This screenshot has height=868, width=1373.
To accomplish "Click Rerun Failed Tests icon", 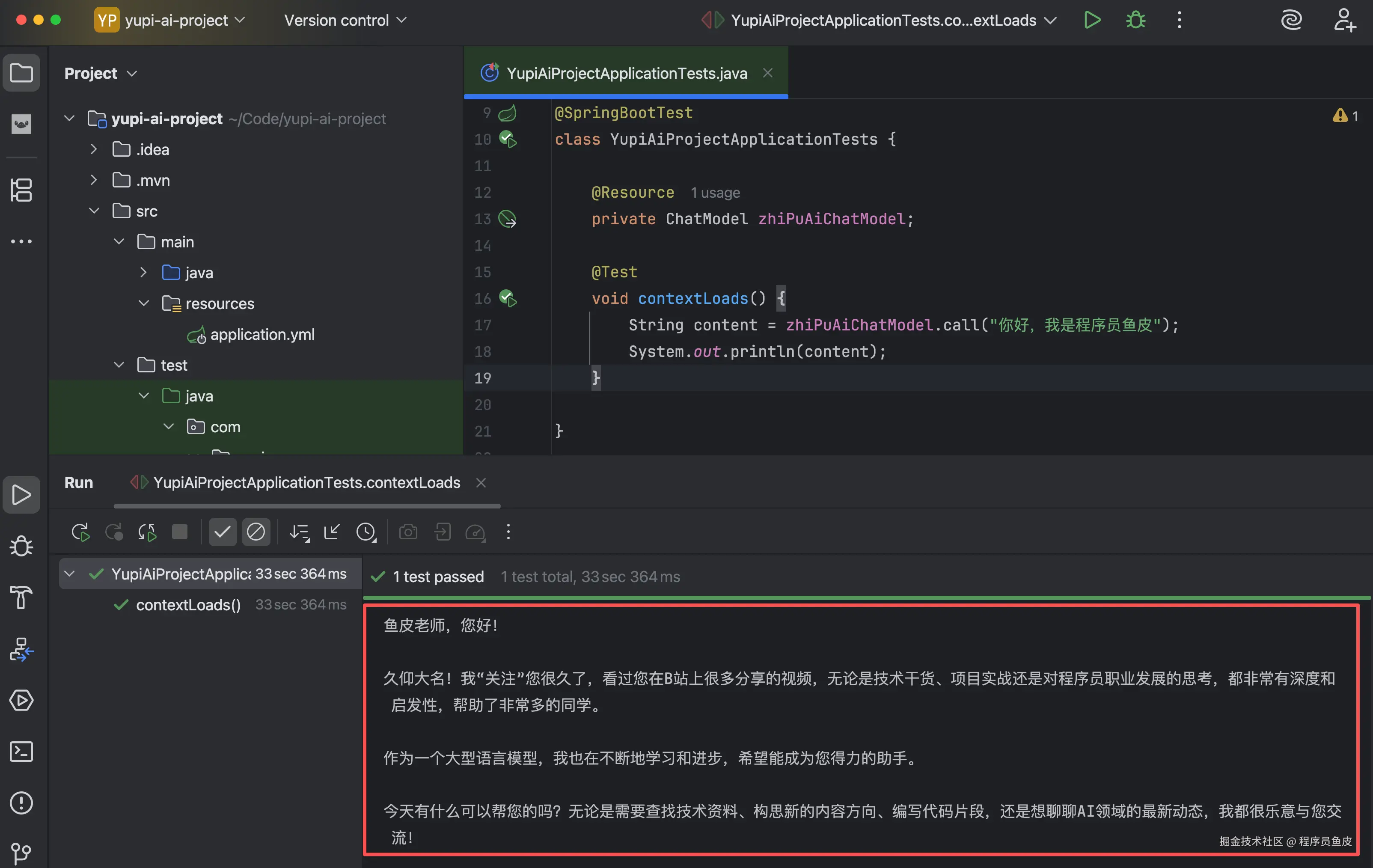I will 114,532.
